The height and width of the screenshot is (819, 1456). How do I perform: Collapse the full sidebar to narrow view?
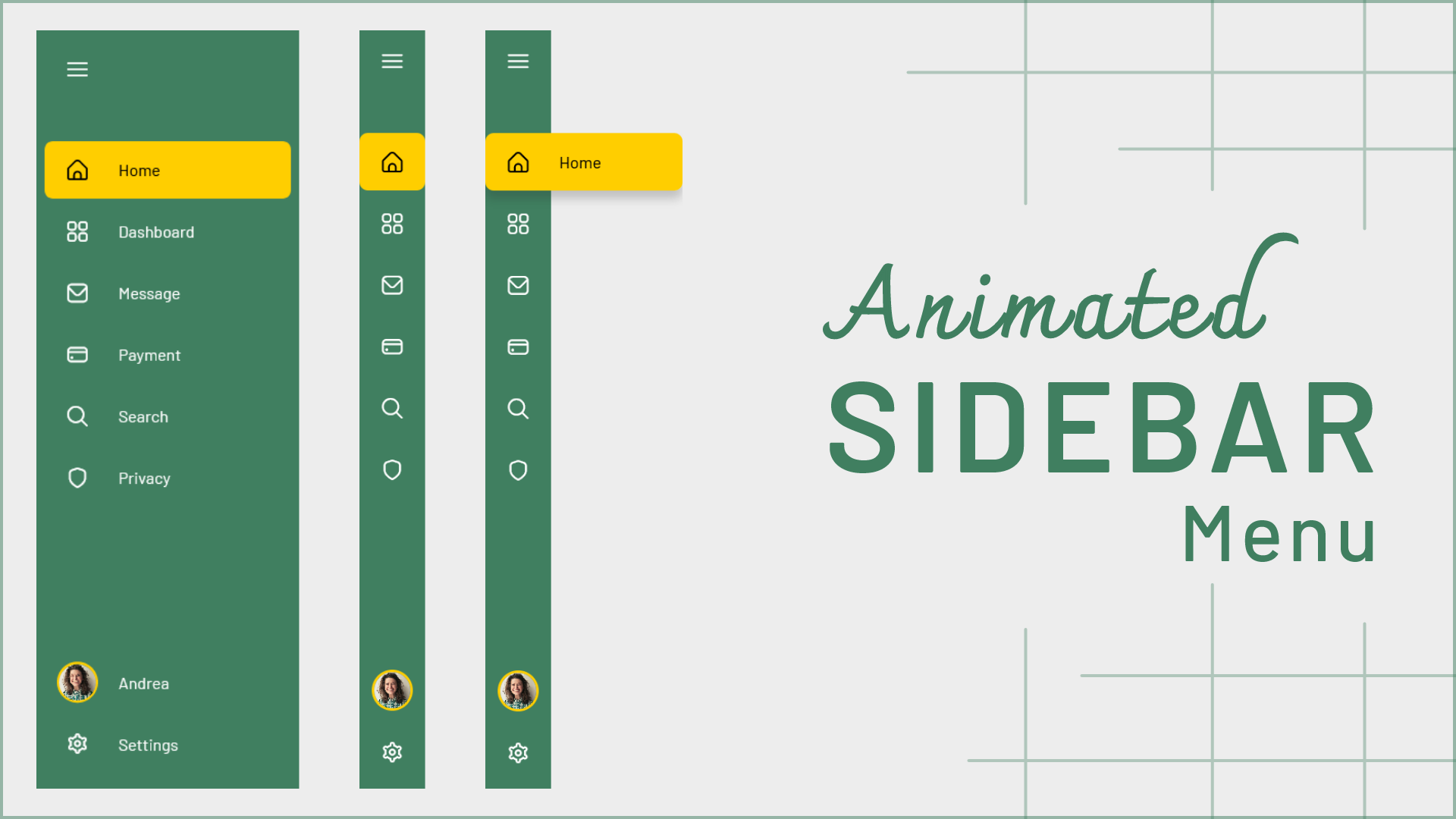pos(77,69)
